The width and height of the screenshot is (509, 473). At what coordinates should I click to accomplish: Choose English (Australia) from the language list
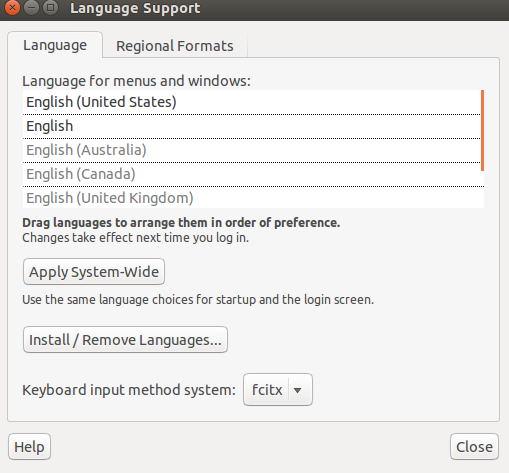coord(252,150)
